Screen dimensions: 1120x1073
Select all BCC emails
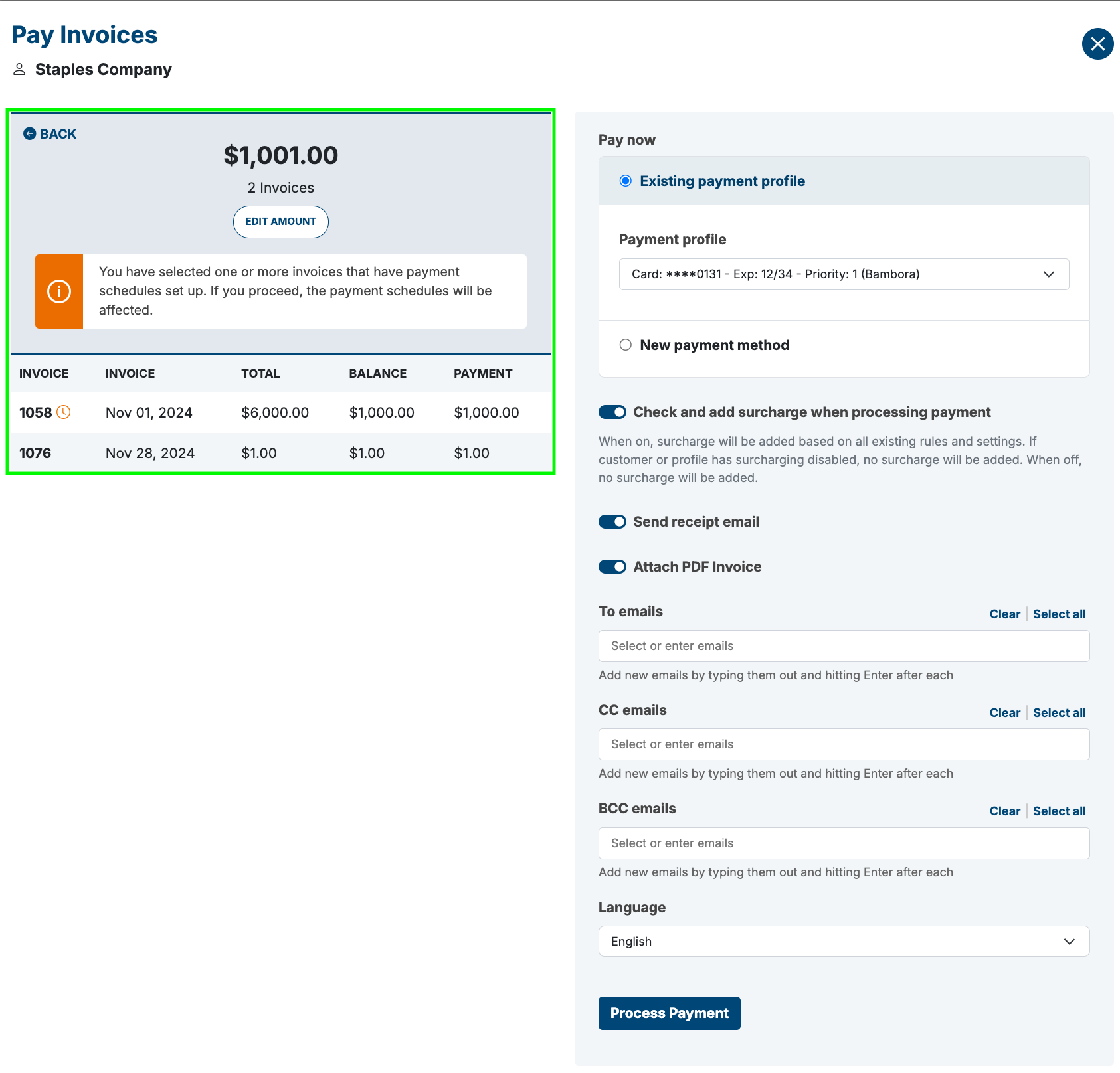(x=1059, y=811)
